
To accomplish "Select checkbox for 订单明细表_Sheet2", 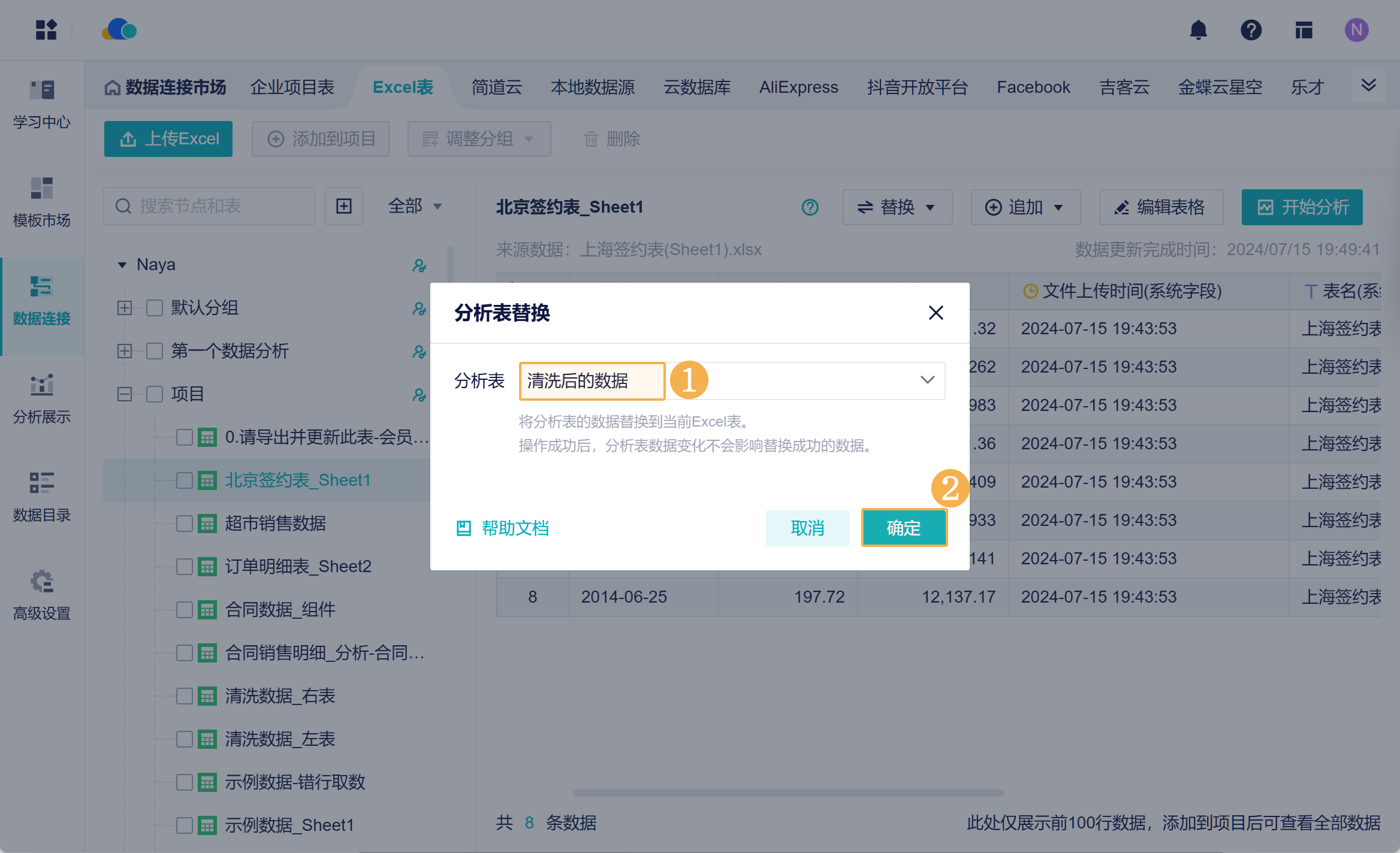I will (x=185, y=567).
